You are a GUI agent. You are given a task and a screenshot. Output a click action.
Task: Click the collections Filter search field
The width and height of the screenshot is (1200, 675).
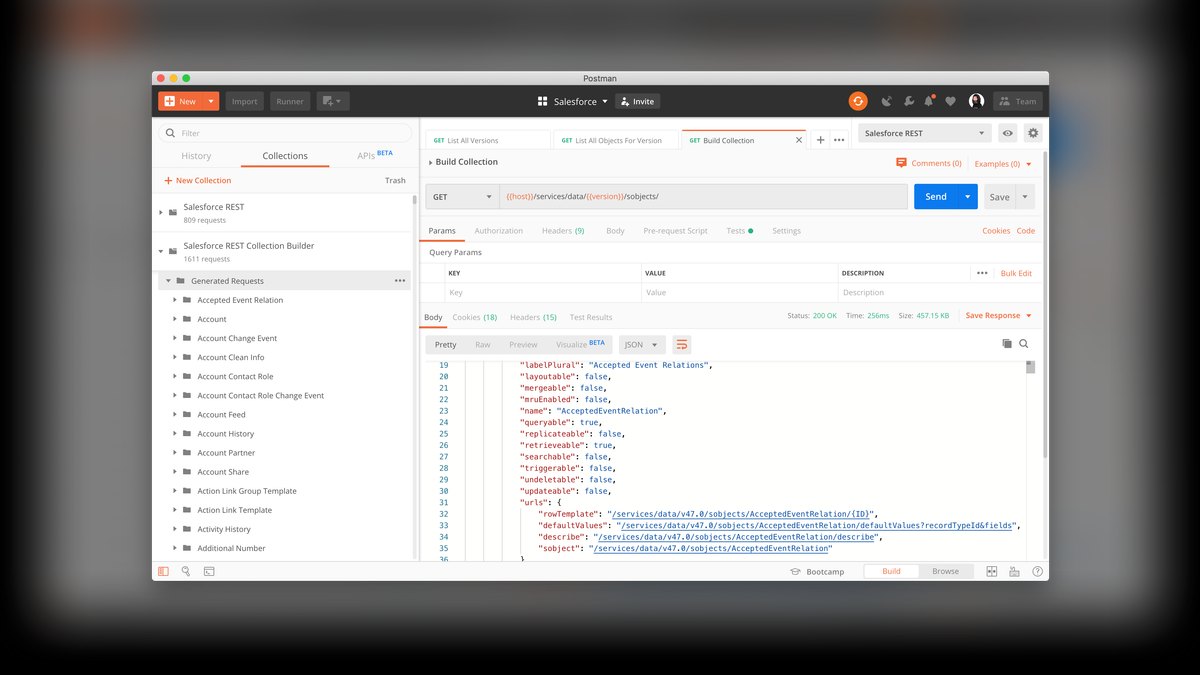(285, 133)
